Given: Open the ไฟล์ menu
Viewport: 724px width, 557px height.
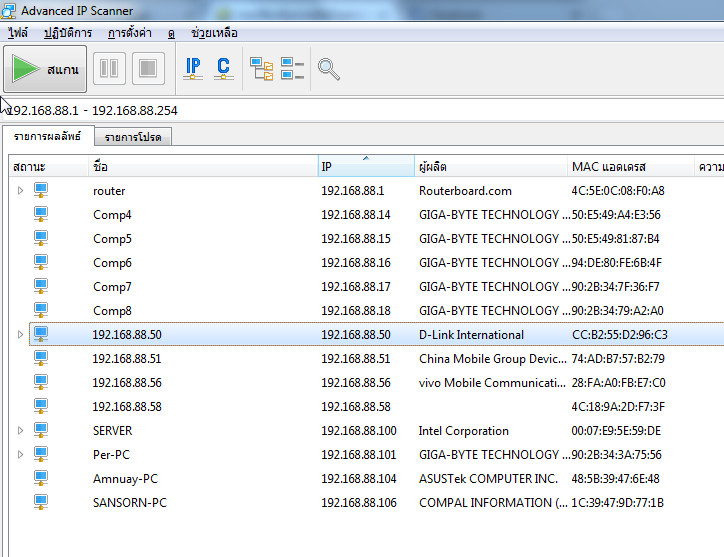Looking at the screenshot, I should point(18,33).
